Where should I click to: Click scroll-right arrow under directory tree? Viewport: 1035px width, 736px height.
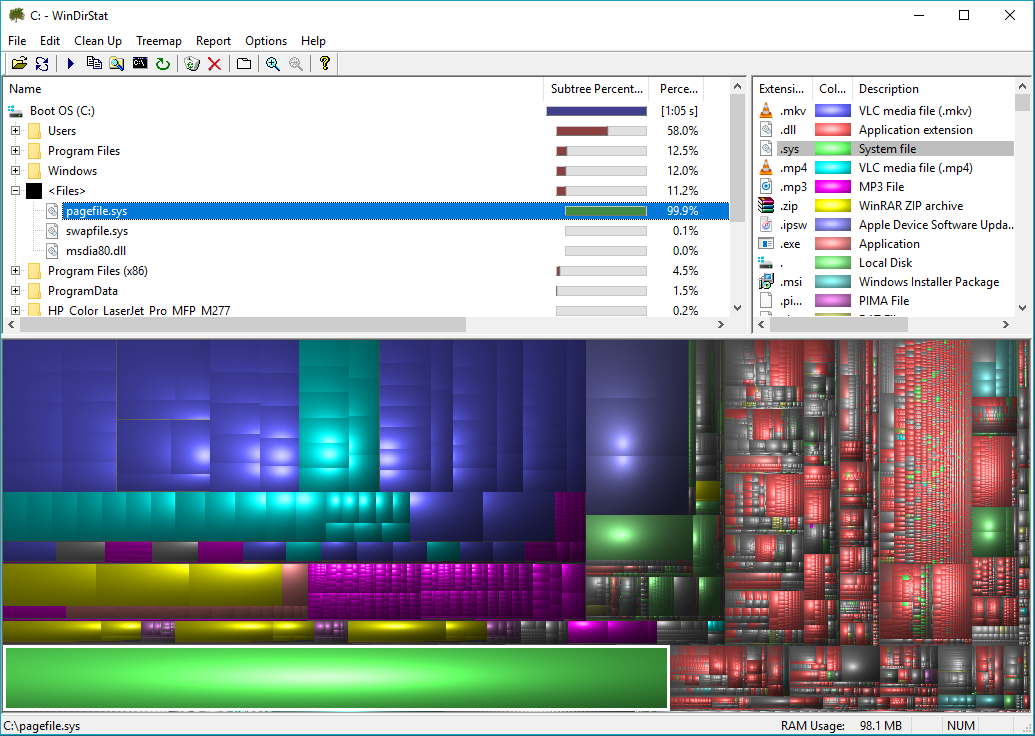(721, 325)
